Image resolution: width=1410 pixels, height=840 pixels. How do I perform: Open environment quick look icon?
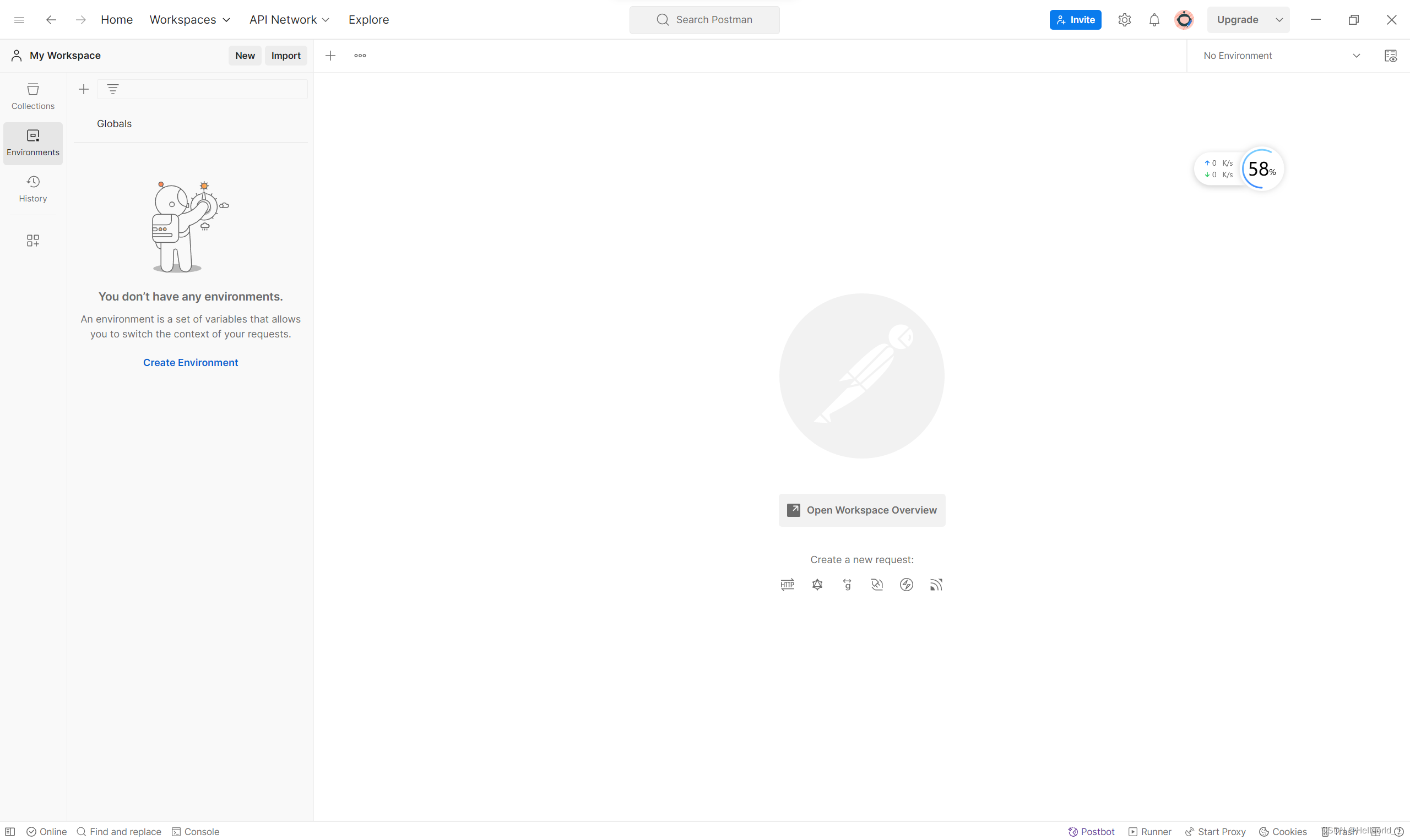coord(1390,56)
